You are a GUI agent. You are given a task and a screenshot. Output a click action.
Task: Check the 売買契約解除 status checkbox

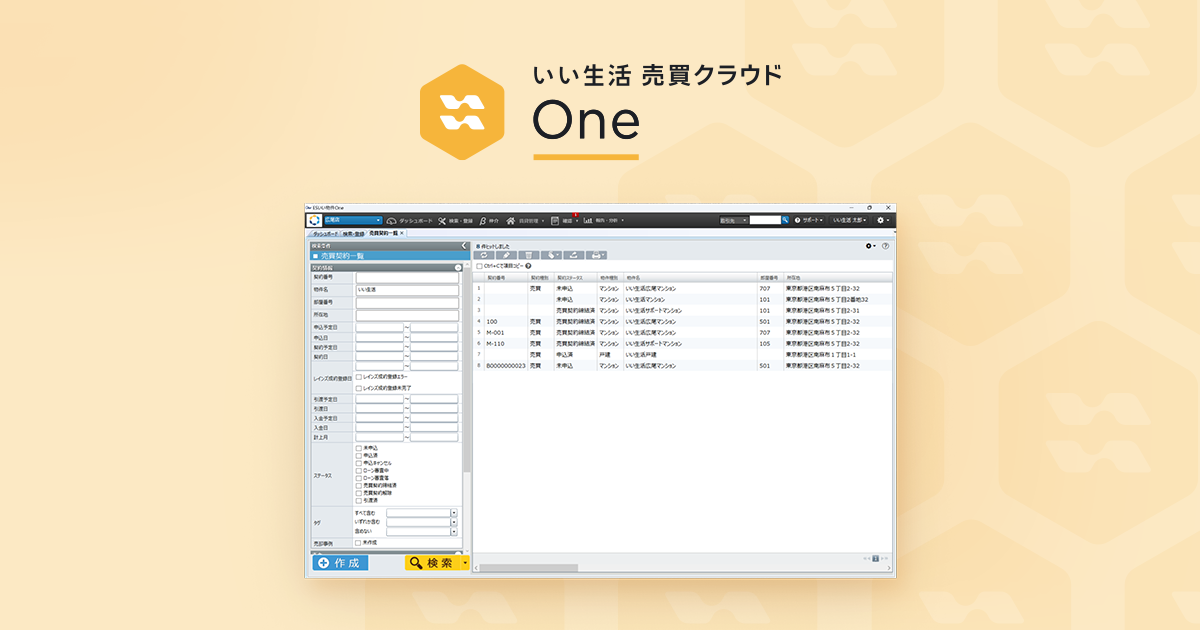click(x=358, y=493)
